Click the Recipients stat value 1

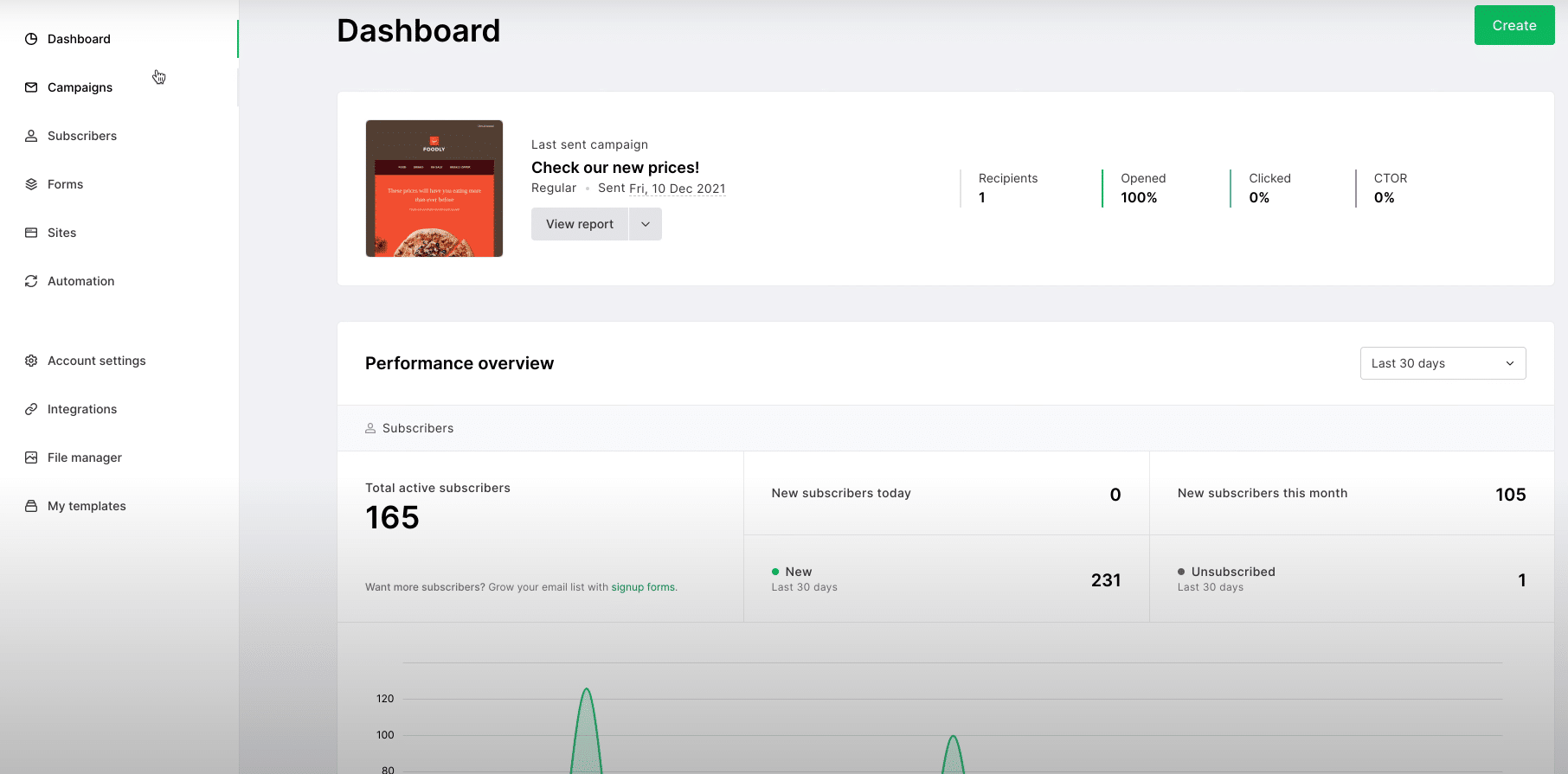[982, 198]
